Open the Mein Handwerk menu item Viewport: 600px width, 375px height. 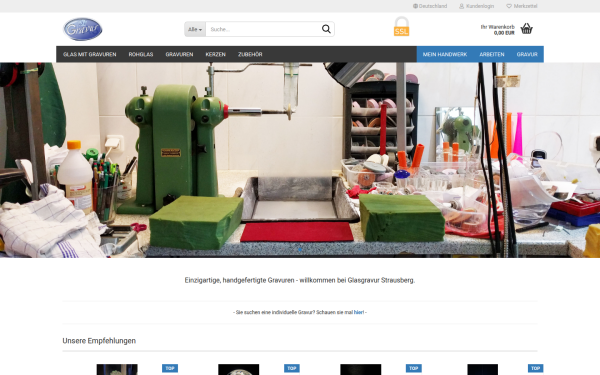tap(445, 54)
